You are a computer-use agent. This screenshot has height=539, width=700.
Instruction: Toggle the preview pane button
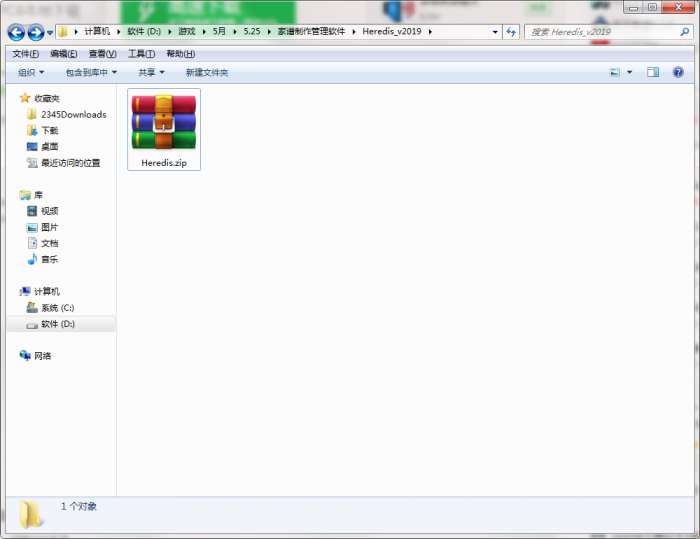click(653, 72)
